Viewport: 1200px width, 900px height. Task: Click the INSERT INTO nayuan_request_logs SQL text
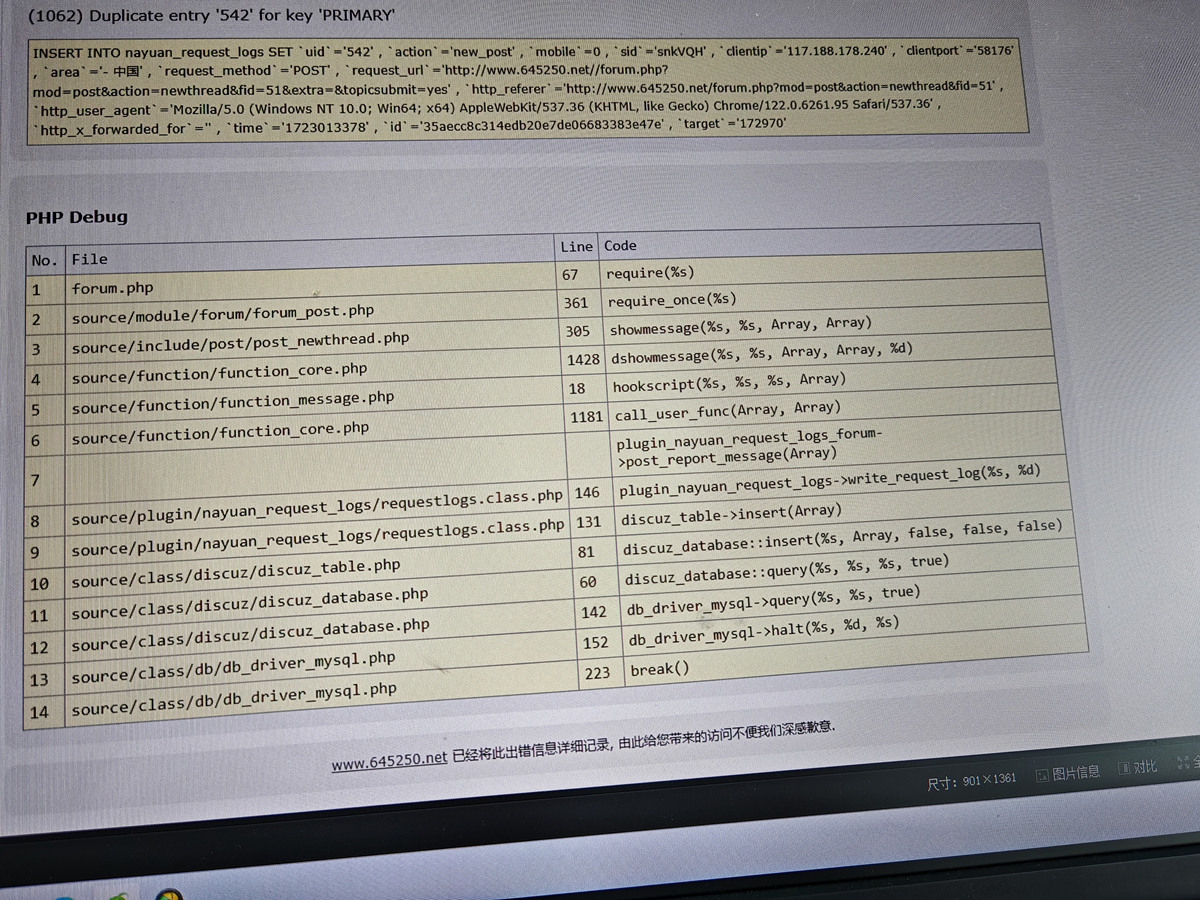coord(528,91)
